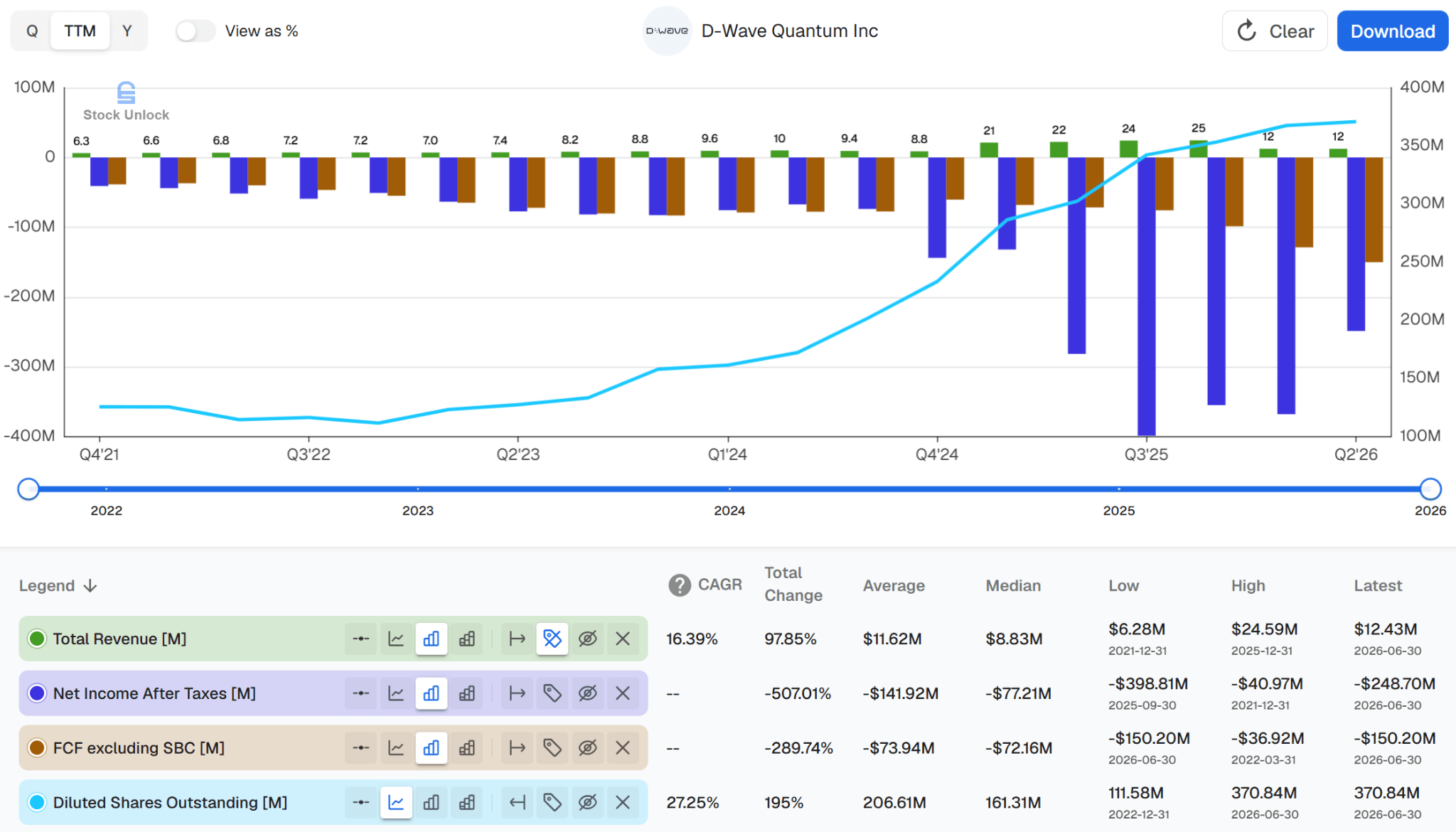Open D-Wave Quantum Inc company name
The height and width of the screenshot is (832, 1456).
coord(789,31)
